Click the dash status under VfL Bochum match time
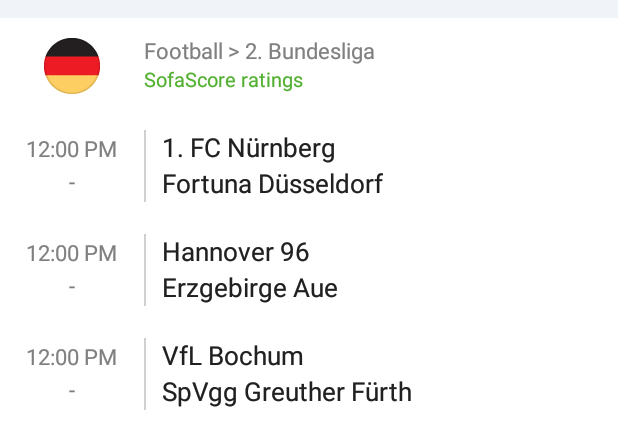The width and height of the screenshot is (618, 441). click(x=72, y=391)
